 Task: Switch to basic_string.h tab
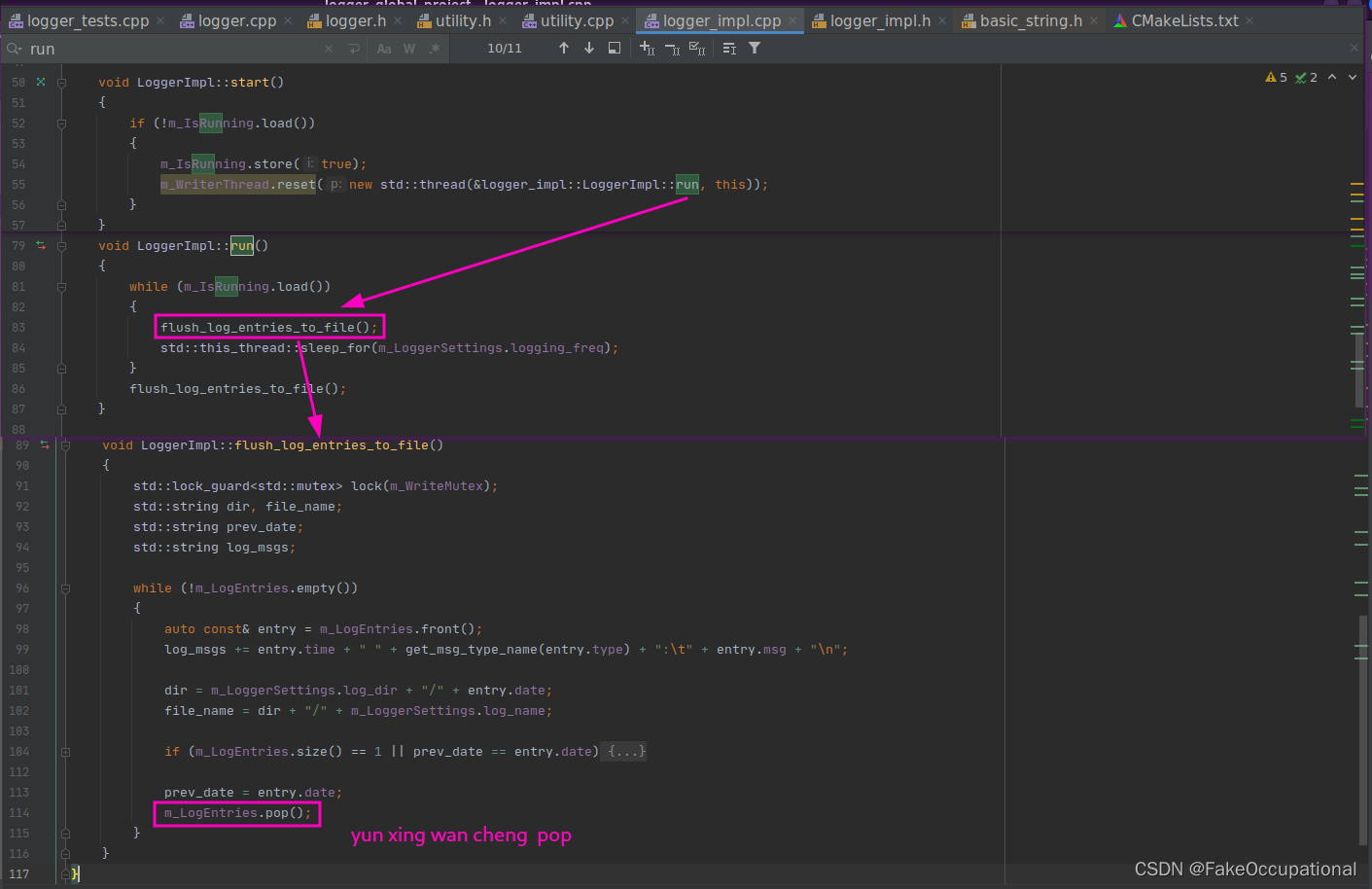1031,20
